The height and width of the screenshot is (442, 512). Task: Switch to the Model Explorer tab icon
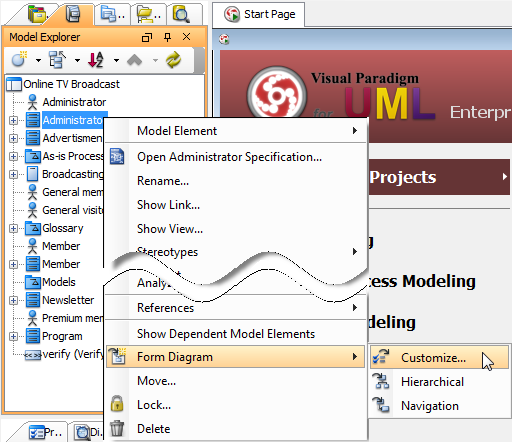(73, 14)
